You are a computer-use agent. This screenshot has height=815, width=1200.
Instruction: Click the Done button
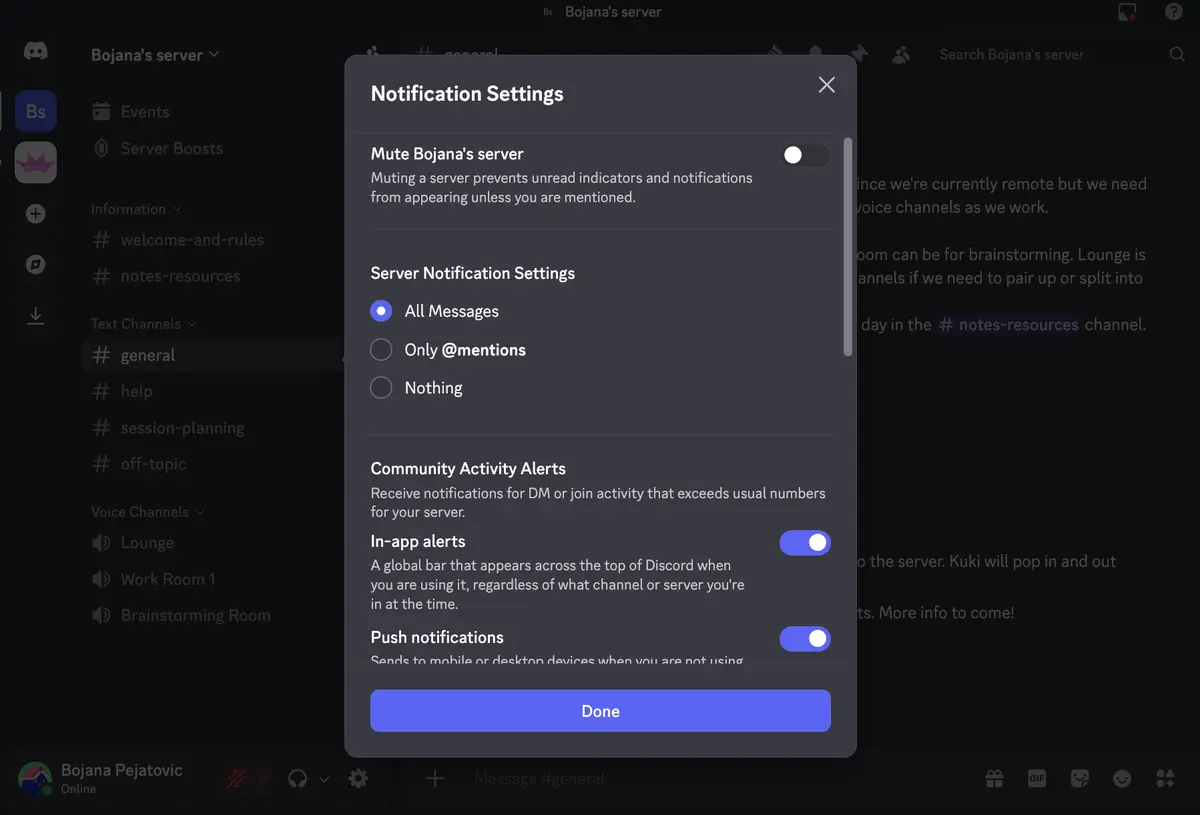(600, 711)
